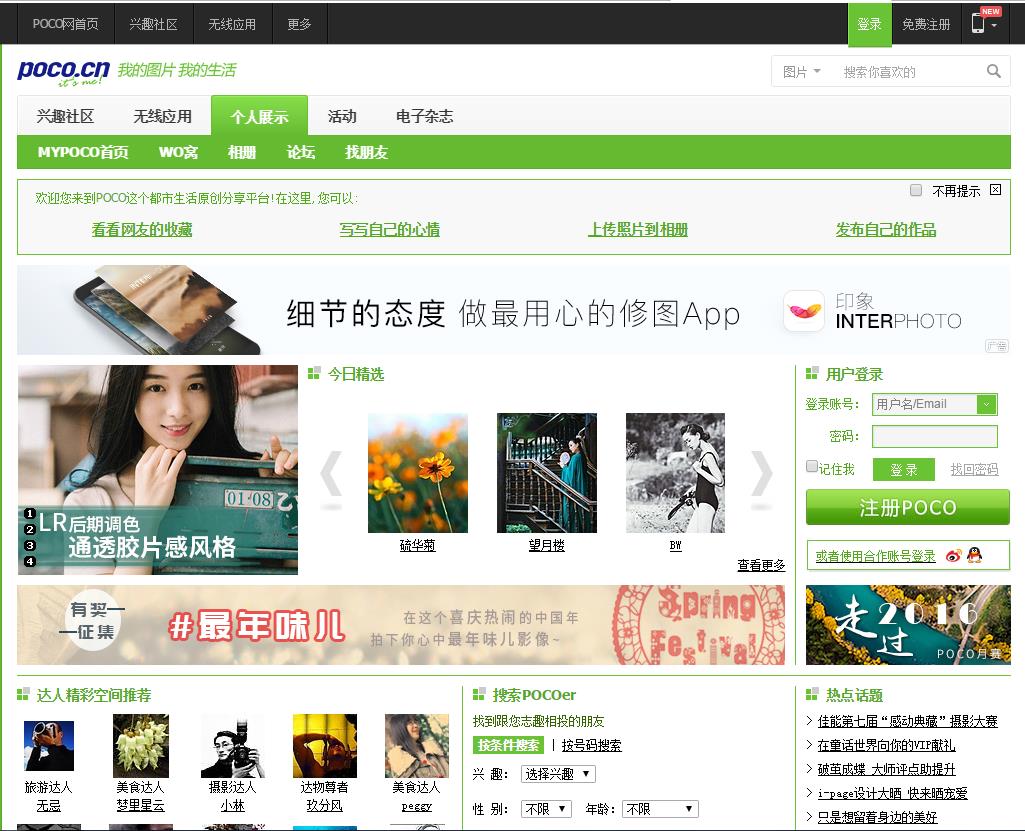This screenshot has height=831, width=1025.
Task: Open 相册 in green bar
Action: [242, 152]
